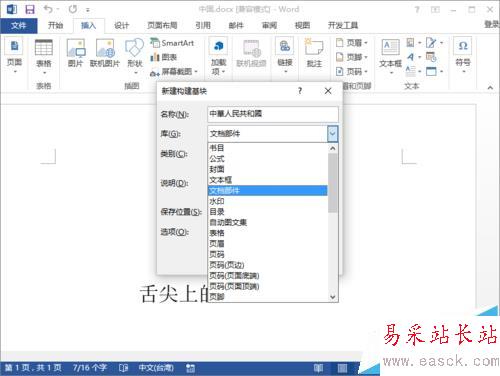The image size is (500, 376).
Task: Click the 图表 (Chart) button
Action: (164, 57)
